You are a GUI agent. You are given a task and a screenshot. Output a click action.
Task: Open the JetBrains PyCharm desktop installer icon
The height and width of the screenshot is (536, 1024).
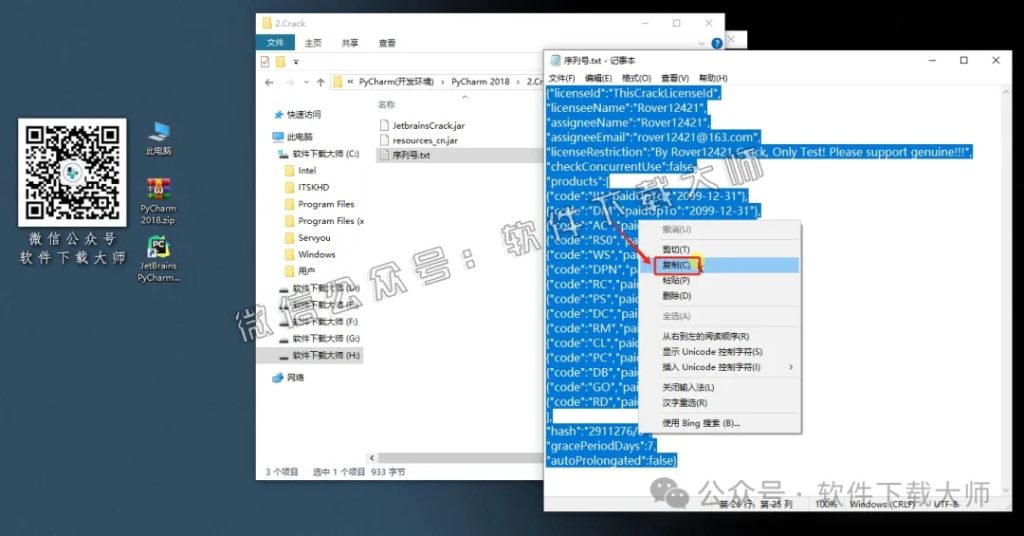pos(158,259)
